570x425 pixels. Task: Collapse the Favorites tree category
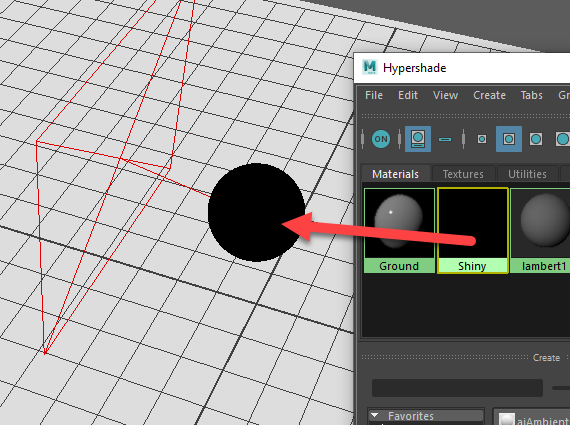[375, 415]
